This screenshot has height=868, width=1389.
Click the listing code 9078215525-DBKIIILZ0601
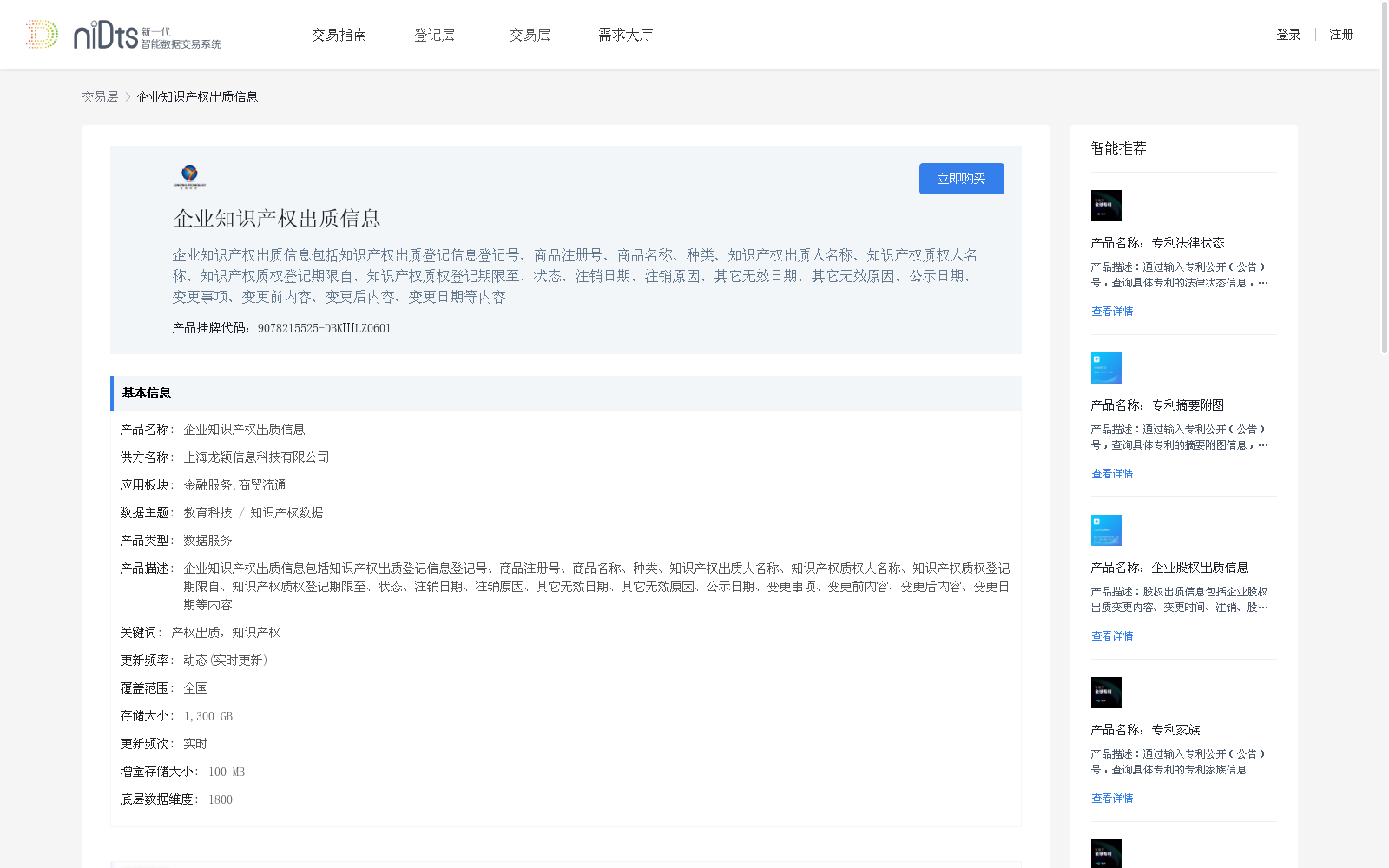[324, 328]
